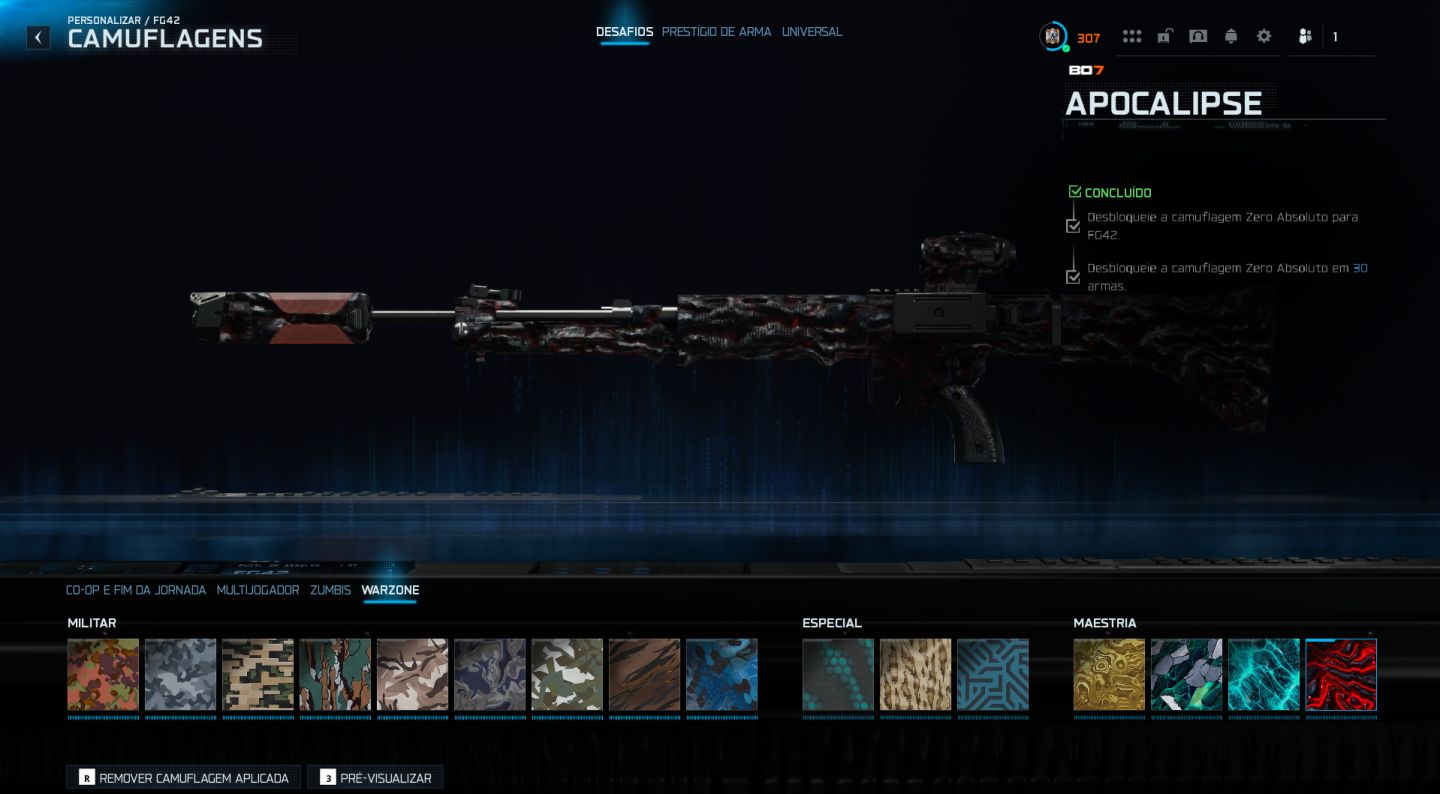
Task: Select the Multijogador camo category tab
Action: pyautogui.click(x=258, y=590)
